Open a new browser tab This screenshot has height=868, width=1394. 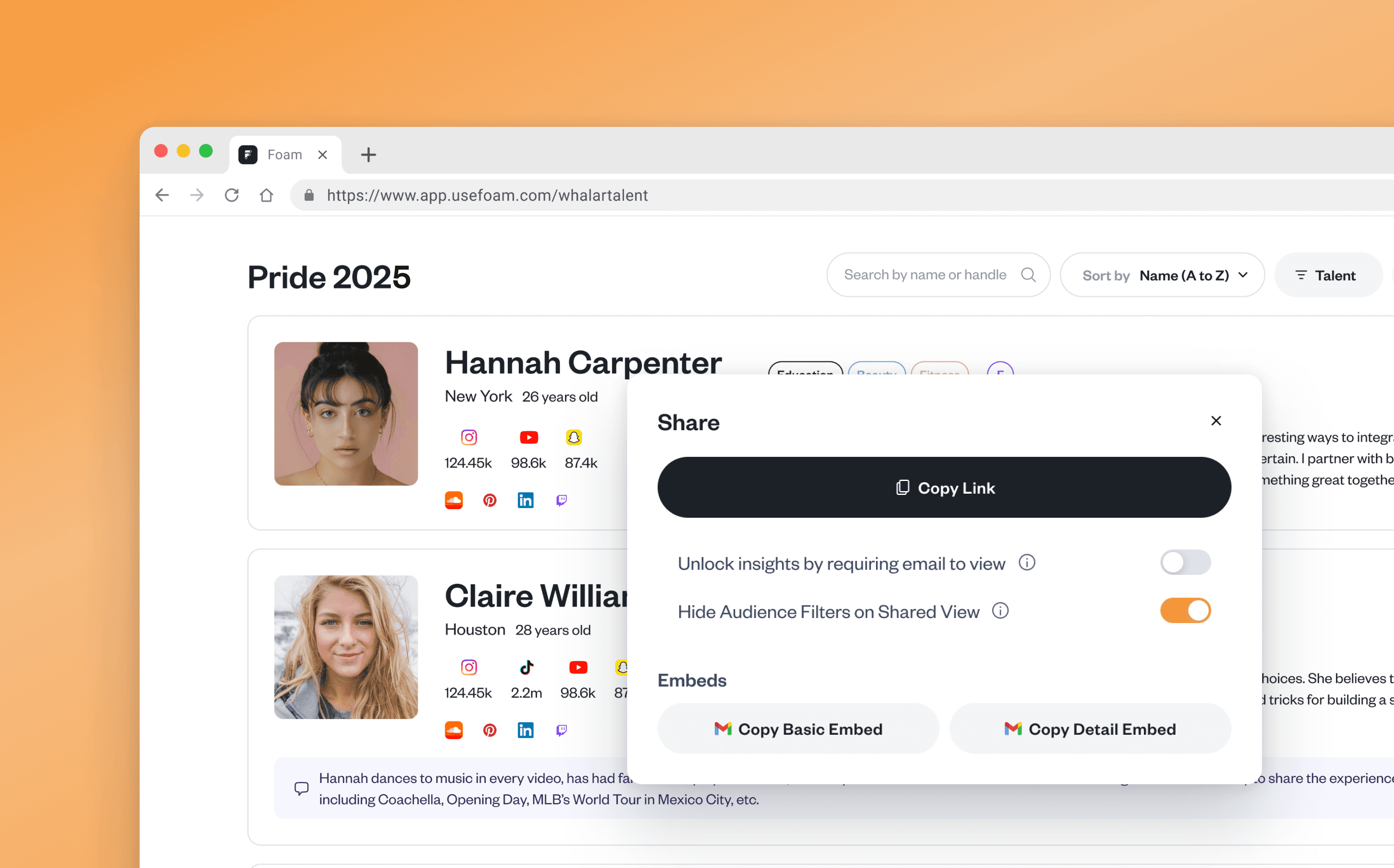click(x=368, y=154)
